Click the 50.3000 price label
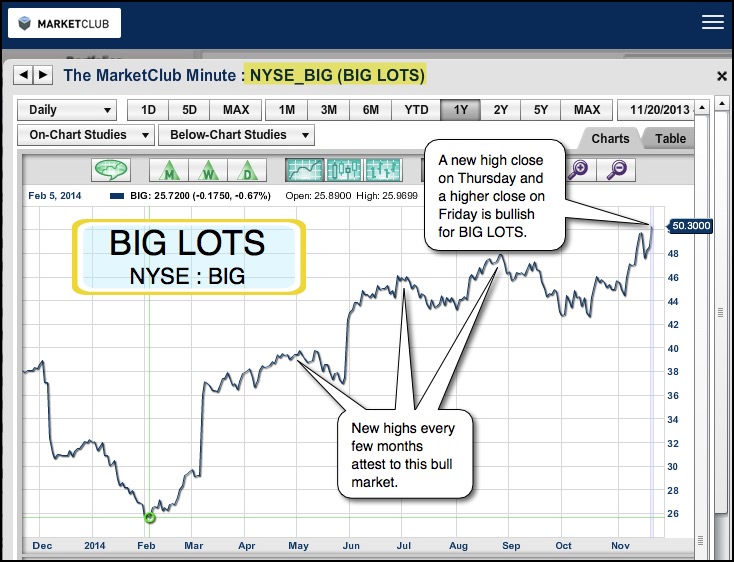The width and height of the screenshot is (734, 562). tap(690, 226)
